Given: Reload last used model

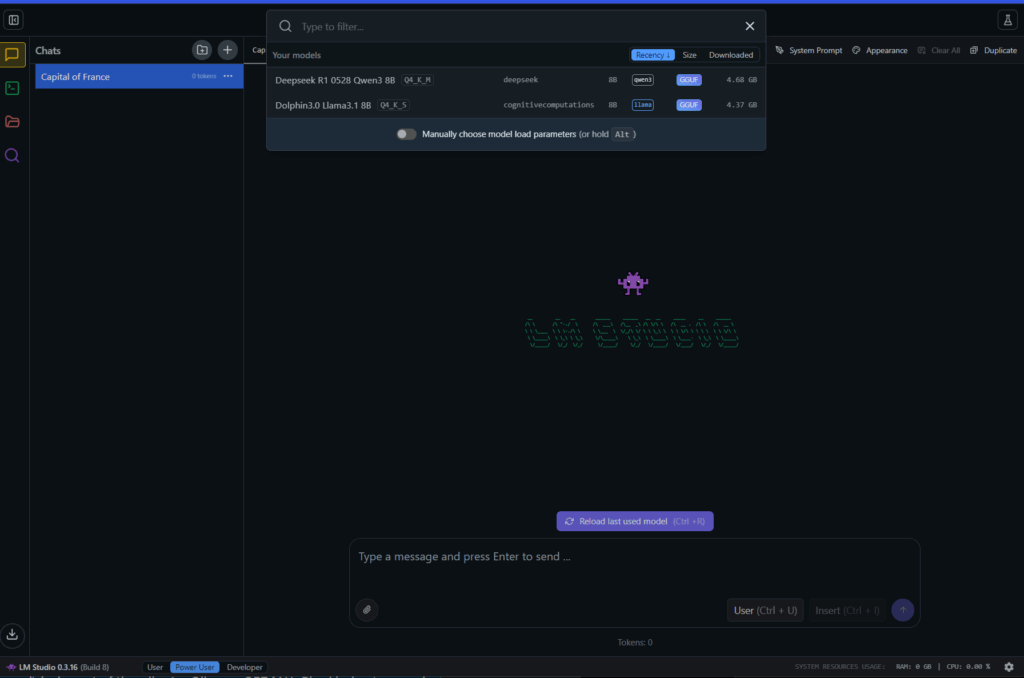Looking at the screenshot, I should pos(634,521).
